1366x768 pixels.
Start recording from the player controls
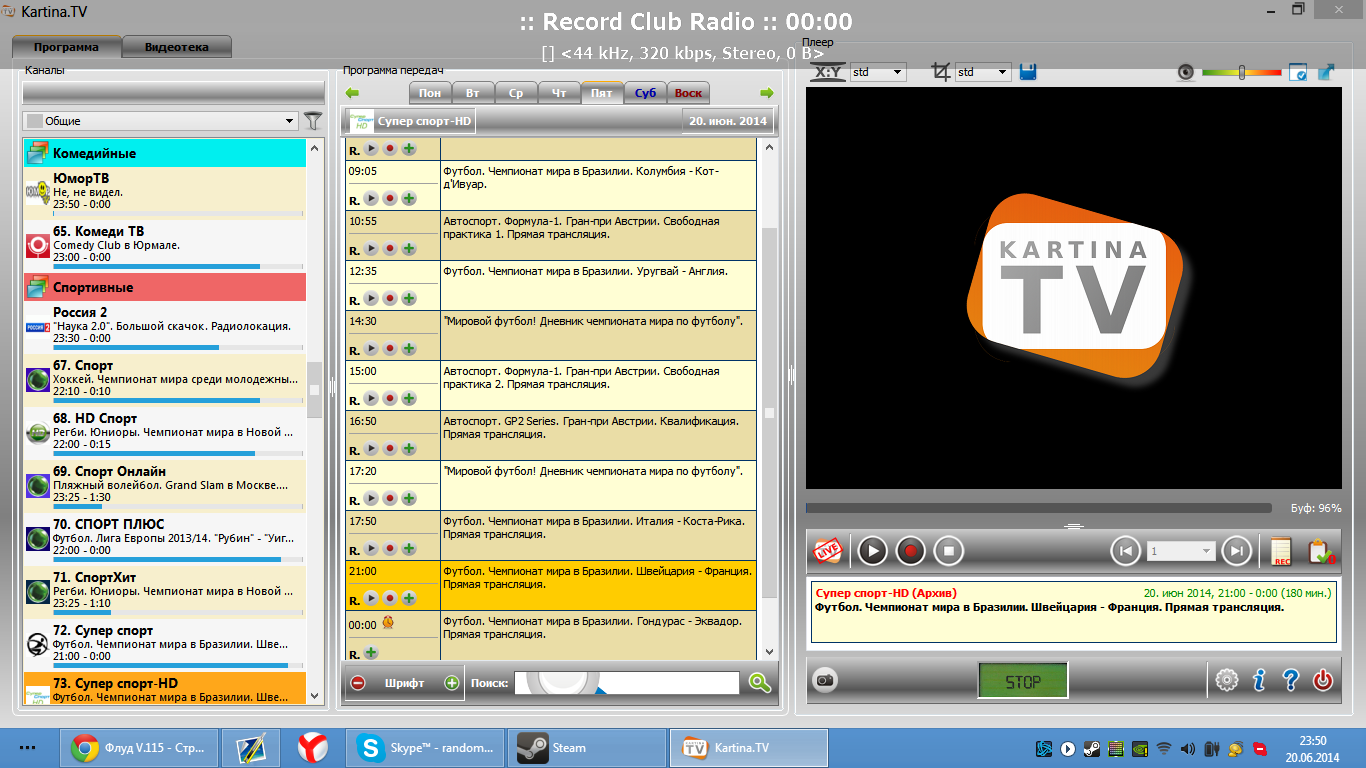910,550
